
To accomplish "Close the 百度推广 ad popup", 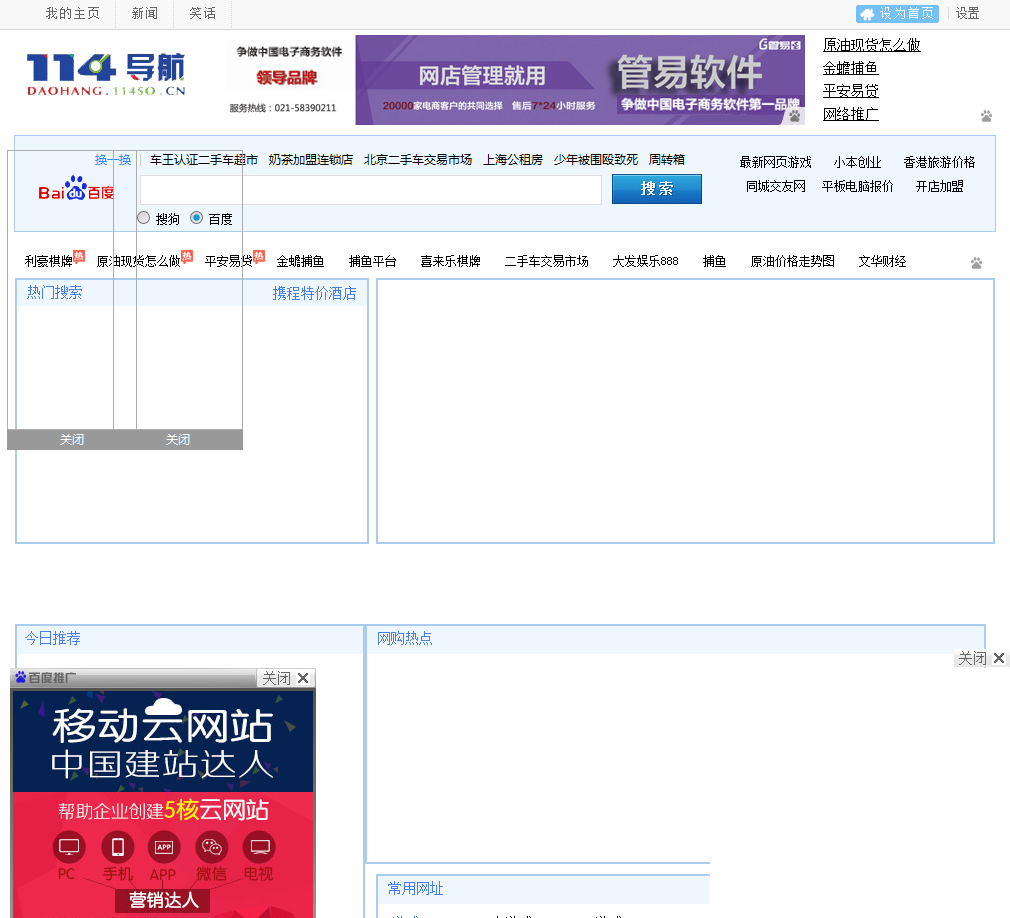I will point(285,678).
